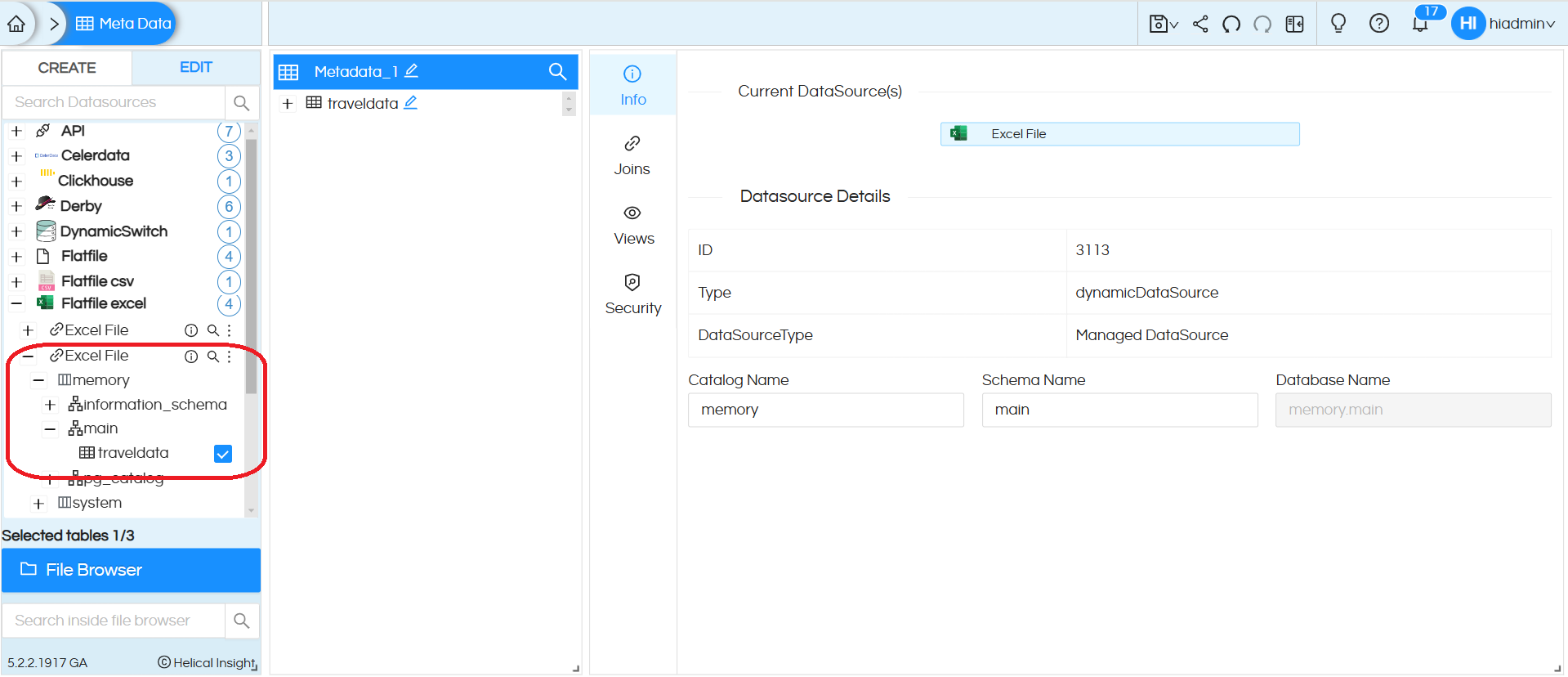Collapse the Flatfile excel datasource group
This screenshot has width=1568, height=677.
(16, 303)
